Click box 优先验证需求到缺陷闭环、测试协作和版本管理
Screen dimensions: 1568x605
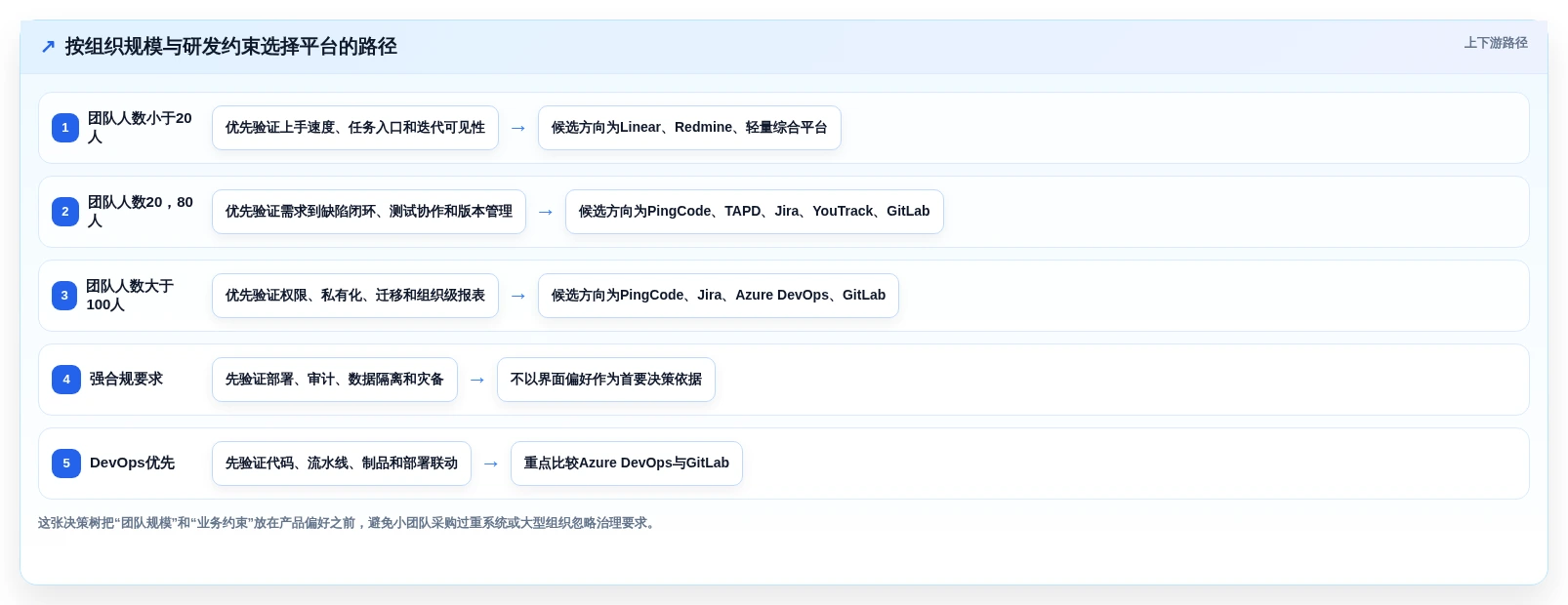tap(369, 212)
